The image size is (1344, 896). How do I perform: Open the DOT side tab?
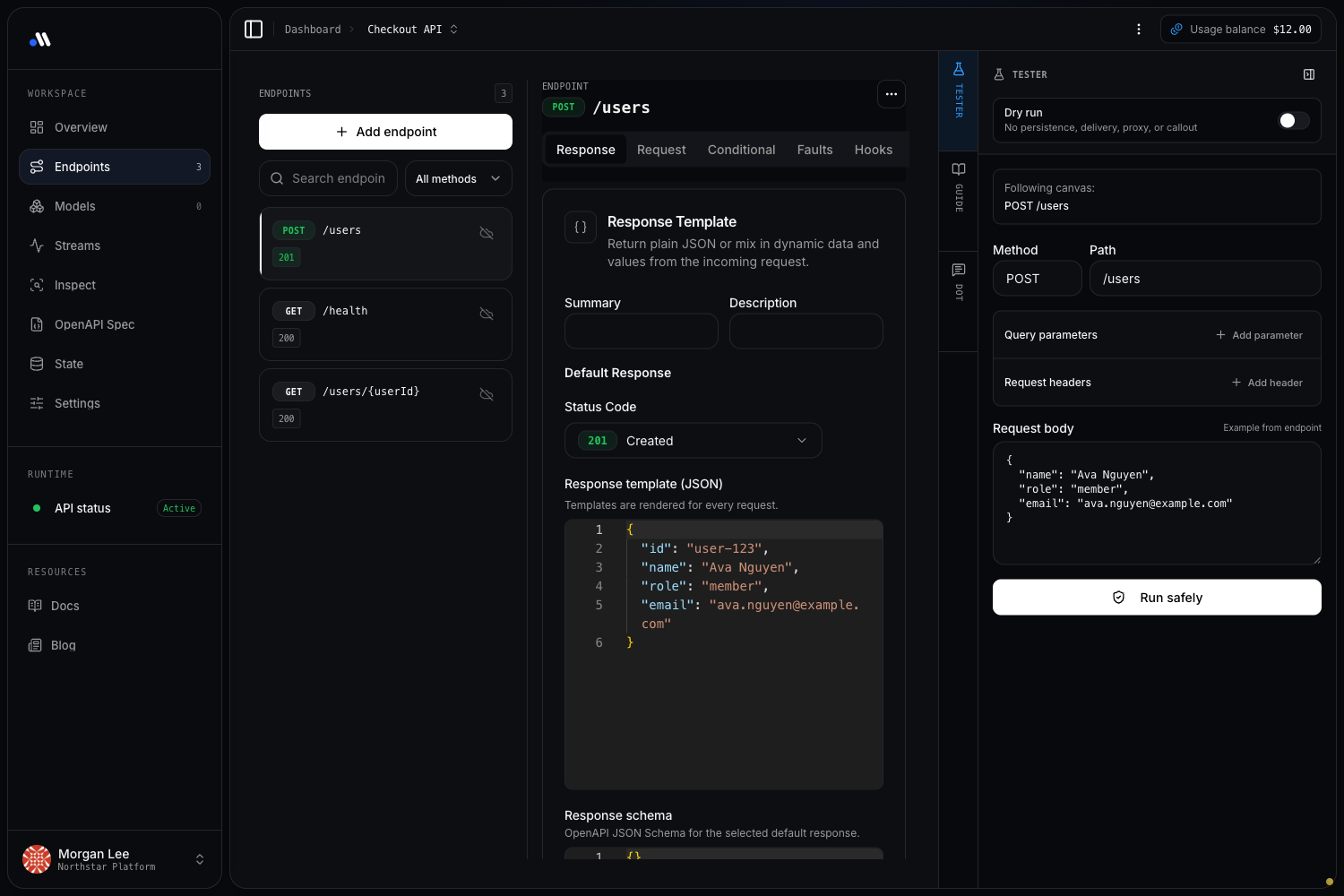tap(959, 301)
